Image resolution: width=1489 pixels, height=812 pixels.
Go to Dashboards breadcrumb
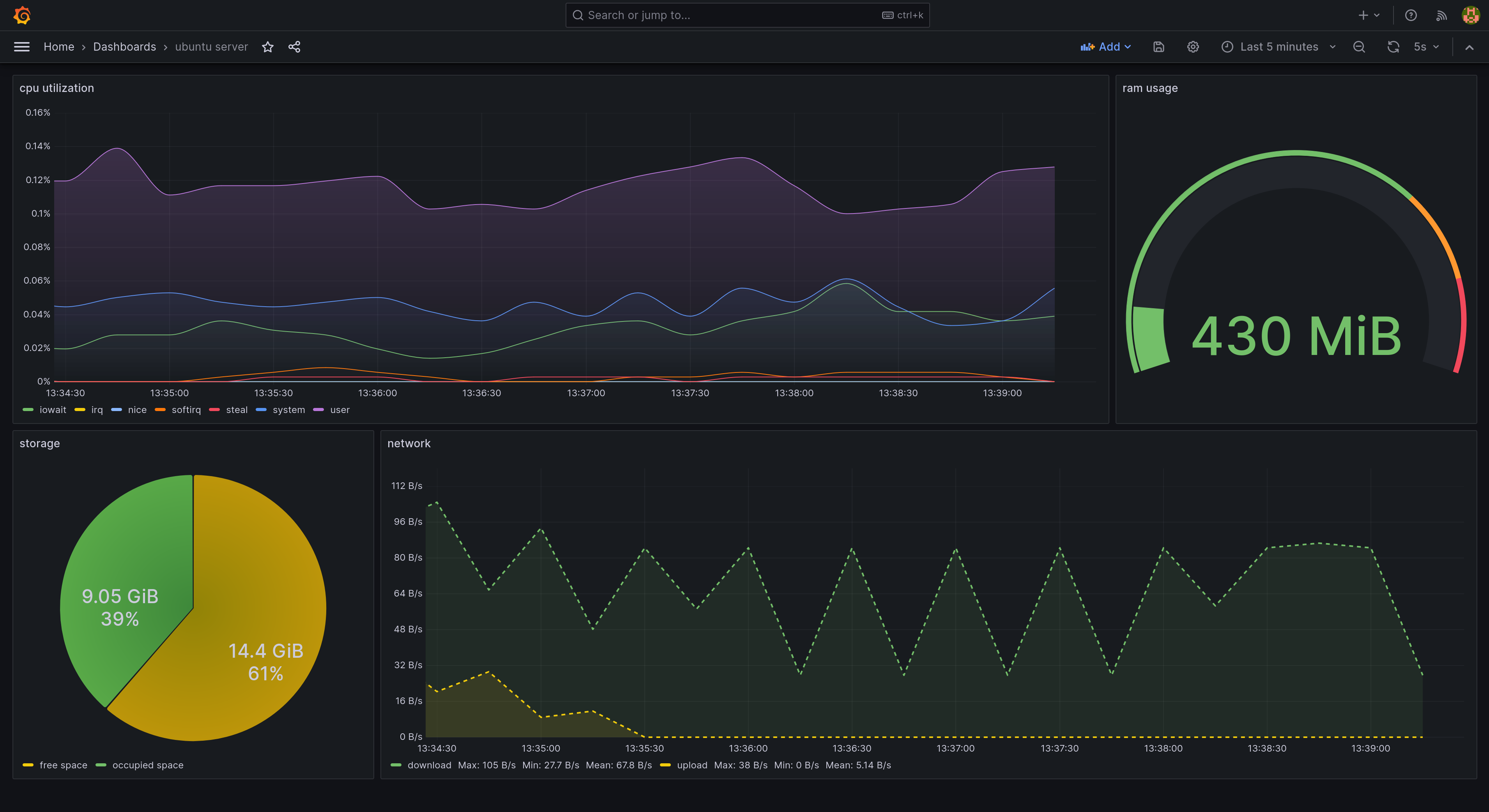pyautogui.click(x=124, y=47)
